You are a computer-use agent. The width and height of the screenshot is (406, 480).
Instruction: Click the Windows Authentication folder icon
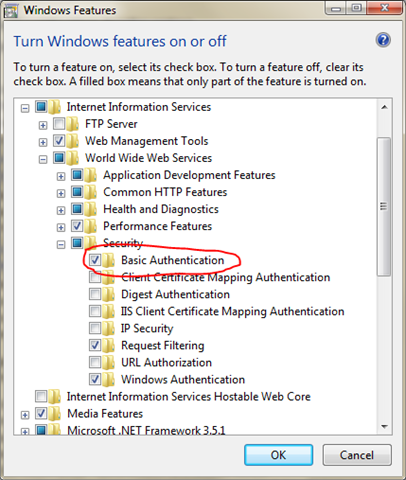tap(108, 379)
